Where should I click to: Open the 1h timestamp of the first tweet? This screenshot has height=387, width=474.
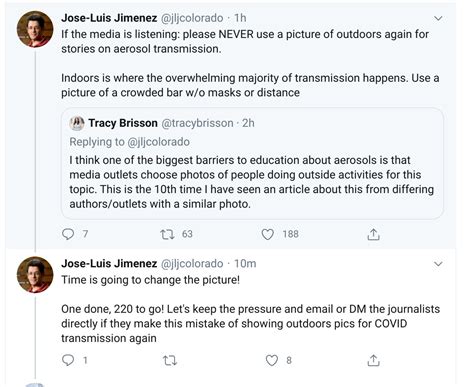coord(240,18)
